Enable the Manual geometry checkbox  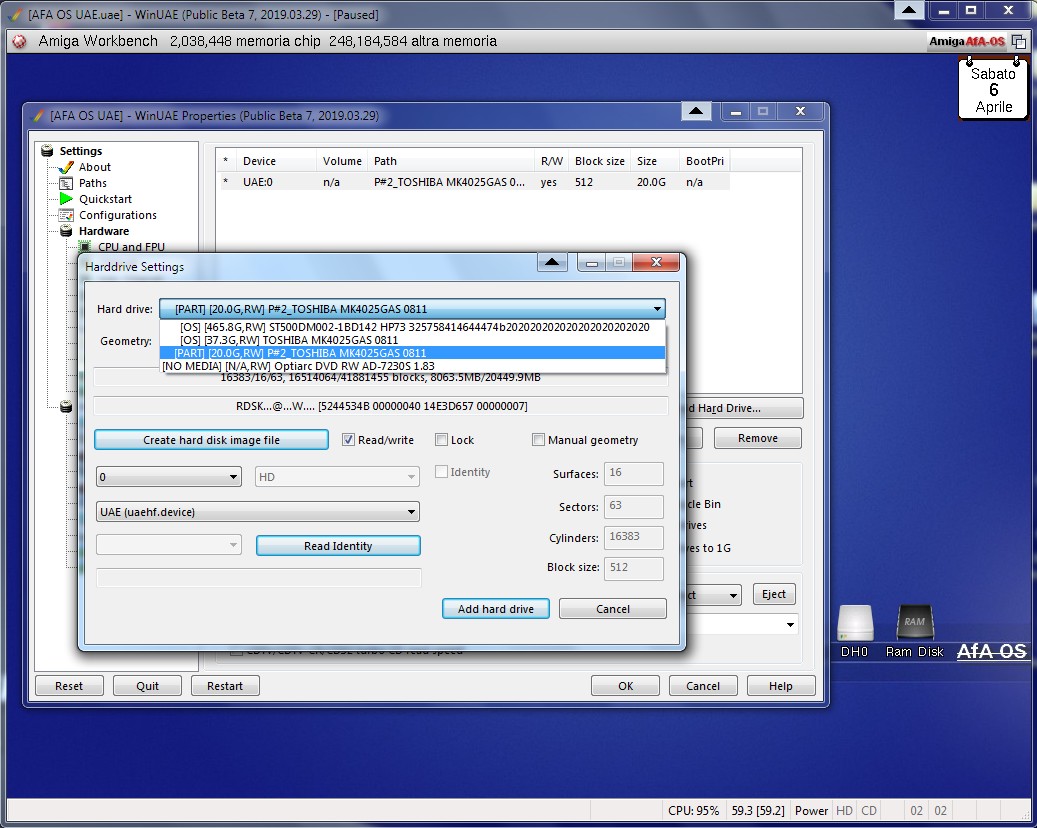539,440
